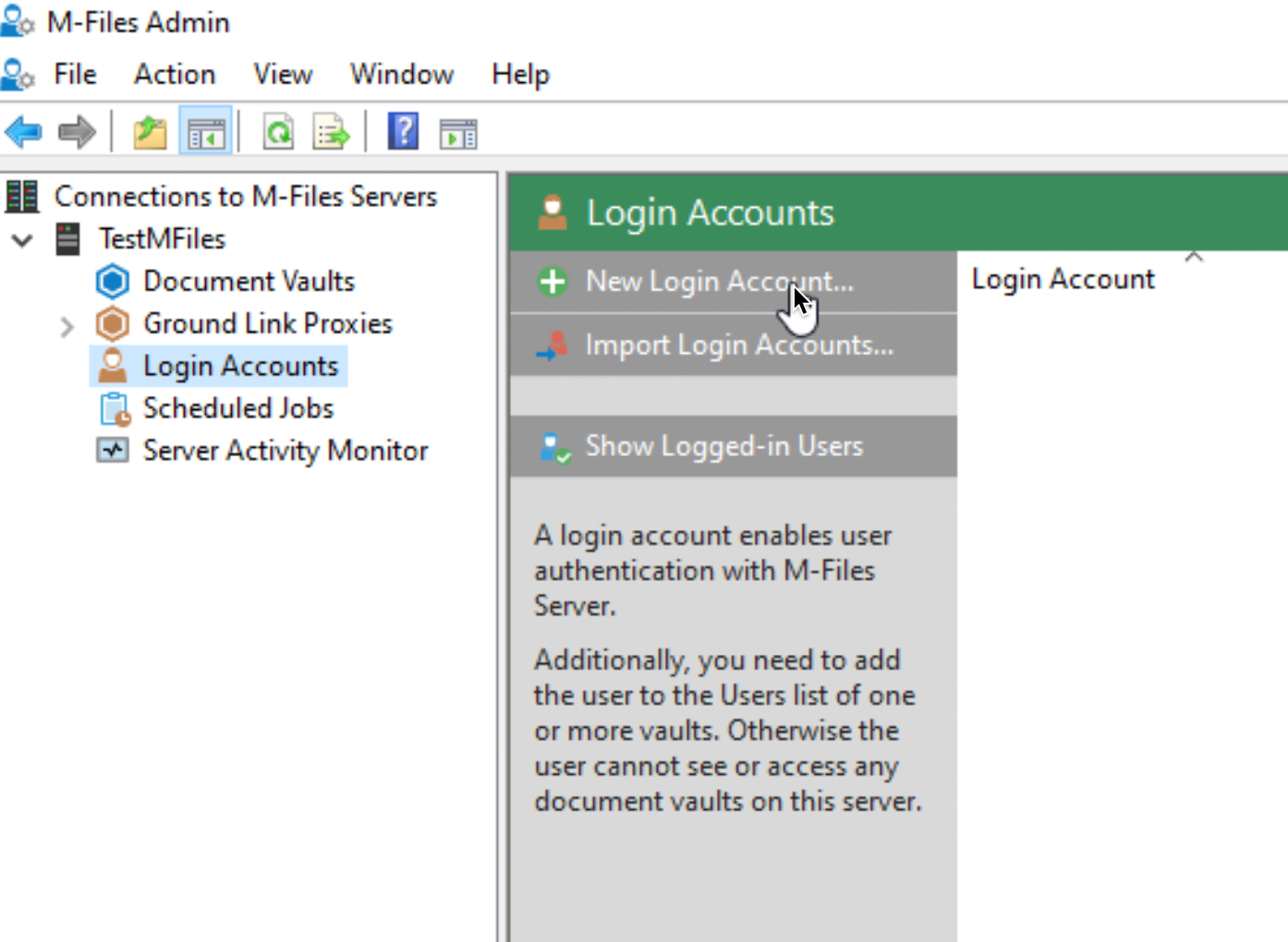Select Connections to M-Files Servers root
This screenshot has height=942, width=1288.
[x=246, y=196]
